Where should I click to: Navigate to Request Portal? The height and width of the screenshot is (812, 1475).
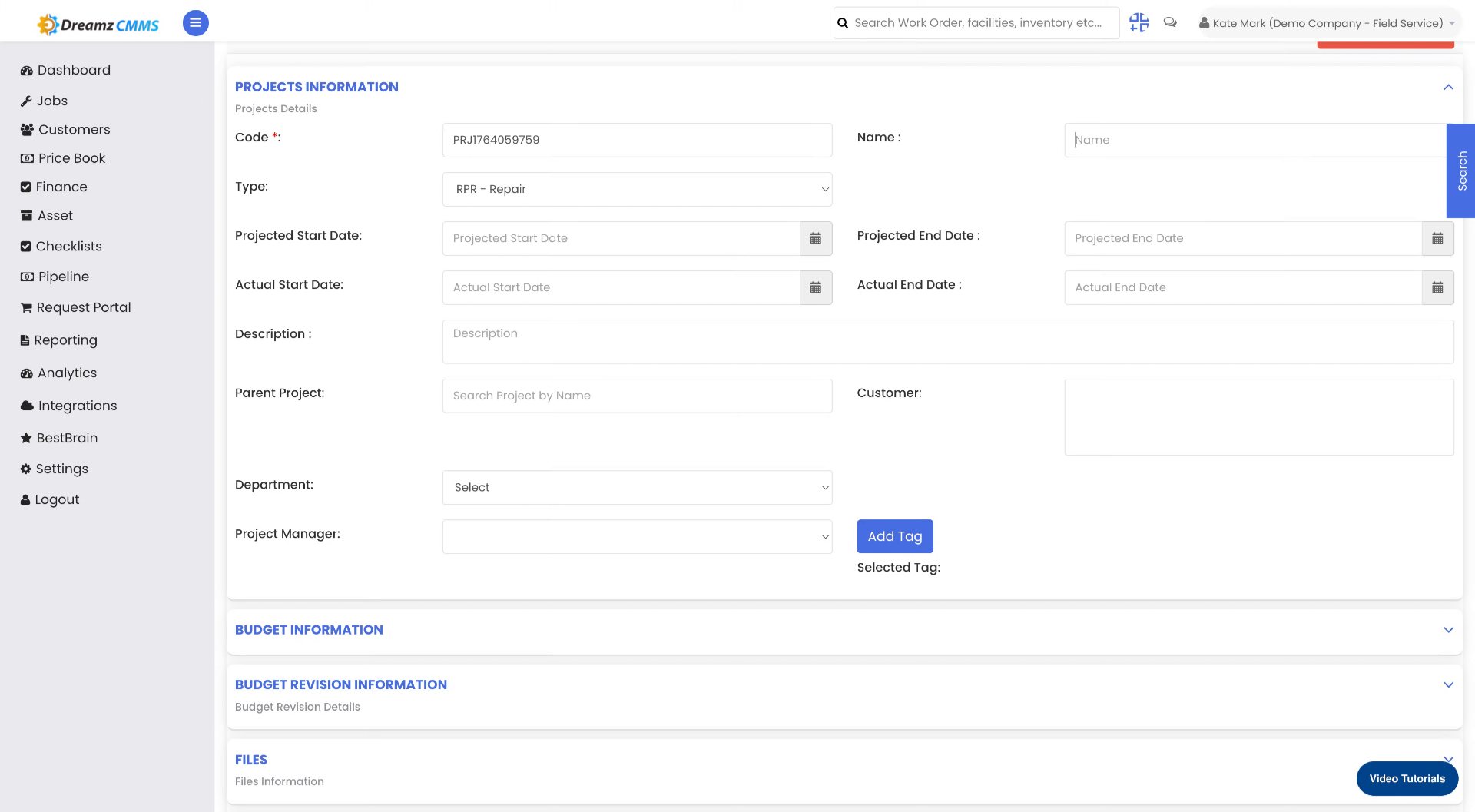pos(76,307)
